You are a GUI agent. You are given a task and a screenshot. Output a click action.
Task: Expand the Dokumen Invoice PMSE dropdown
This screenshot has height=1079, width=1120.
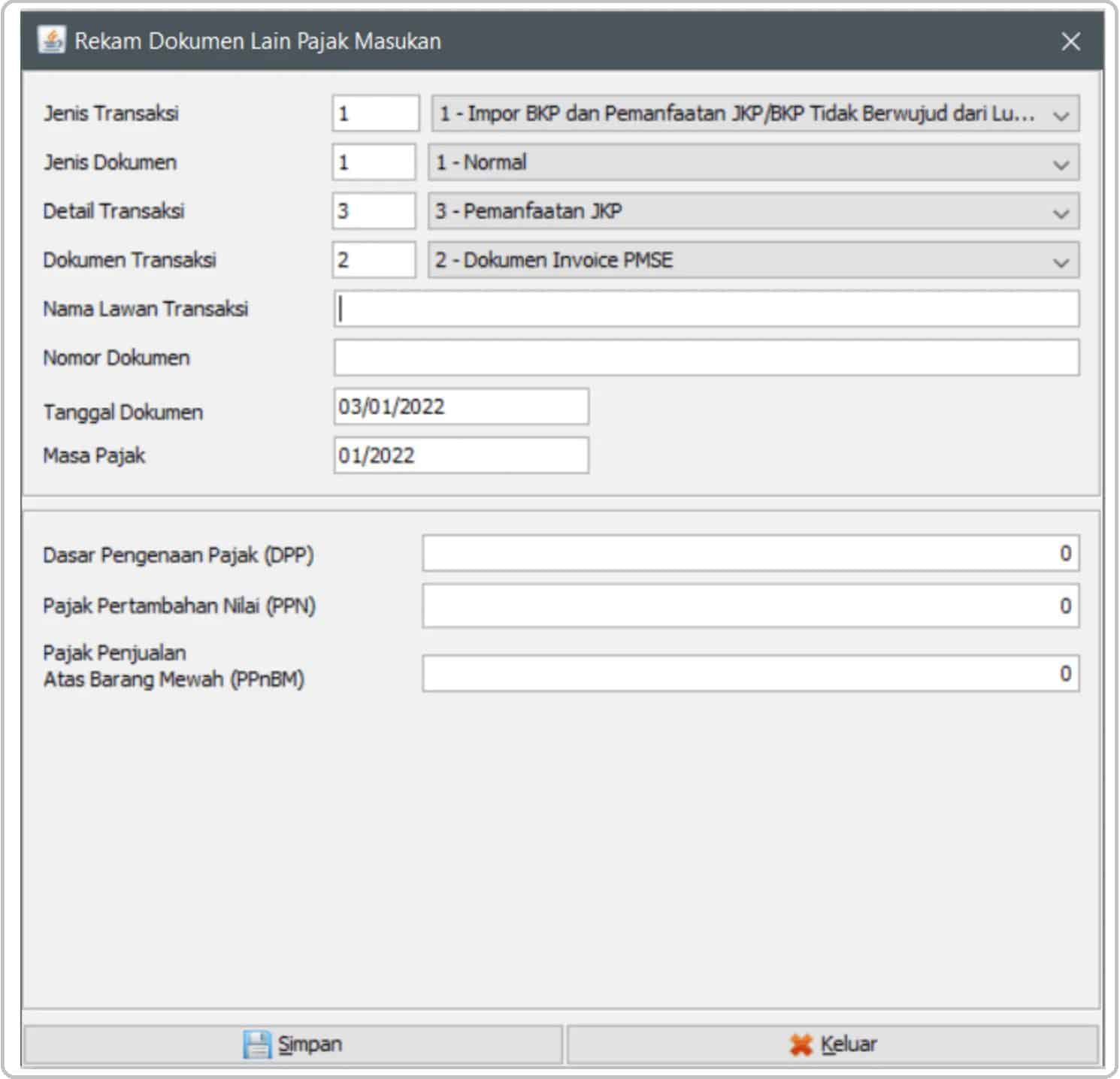point(754,260)
